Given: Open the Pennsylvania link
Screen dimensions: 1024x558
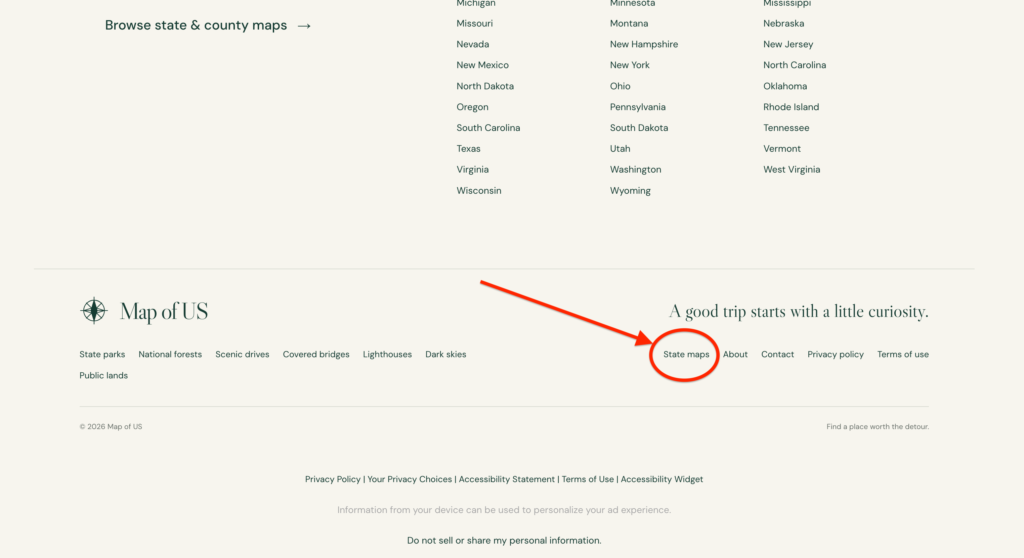Looking at the screenshot, I should [638, 107].
